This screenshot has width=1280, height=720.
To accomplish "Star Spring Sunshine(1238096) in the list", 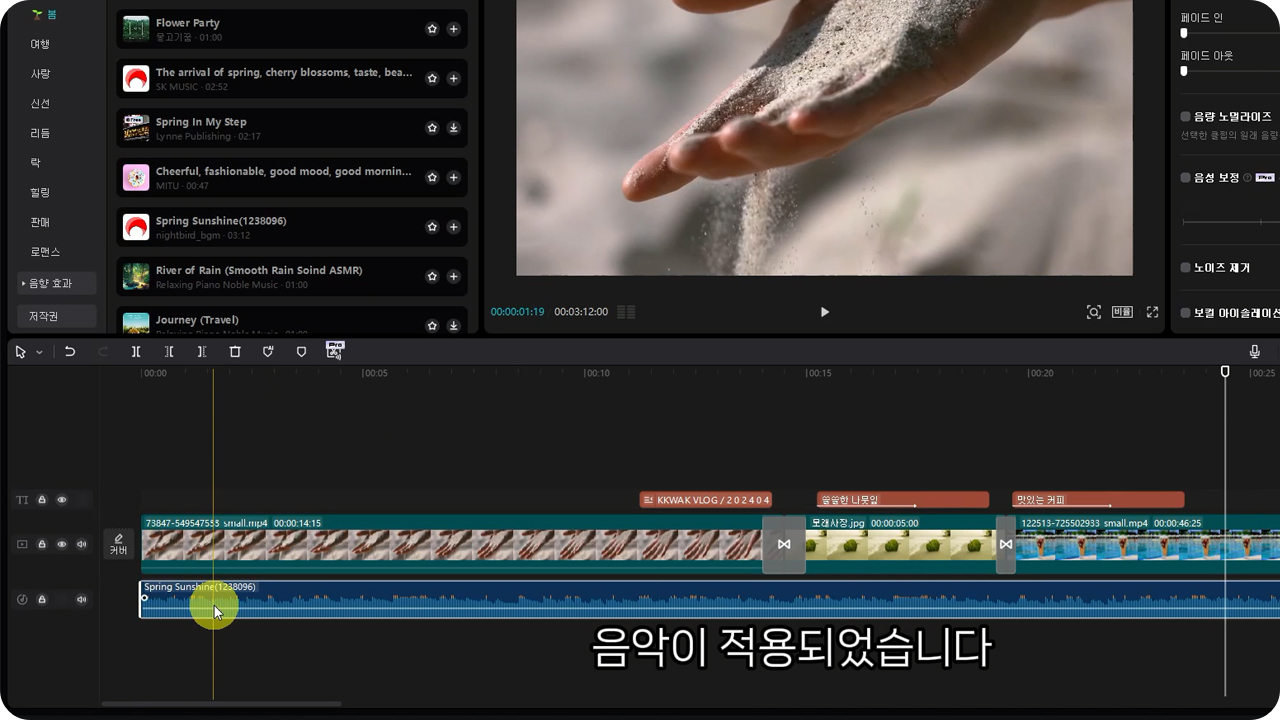I will coord(432,227).
